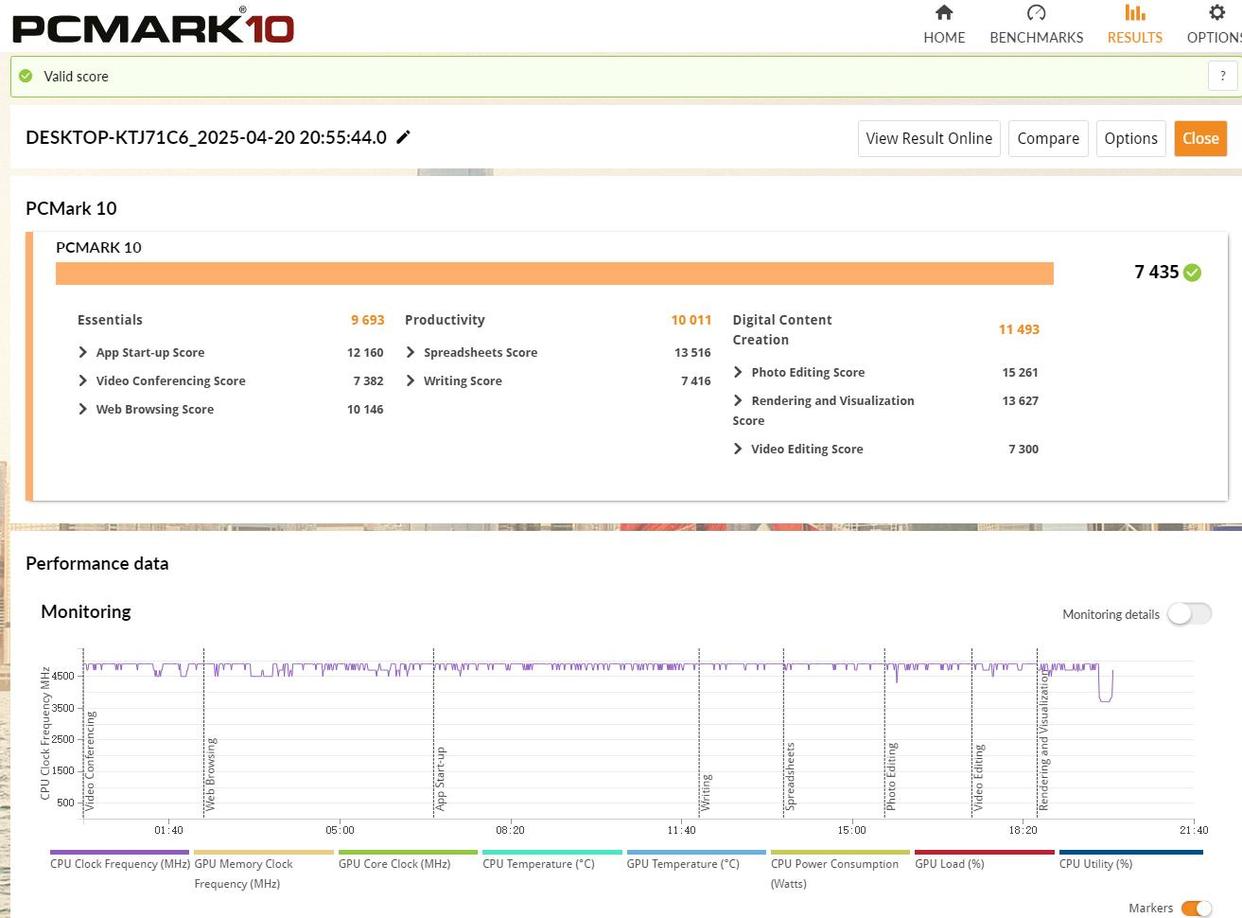Open the Benchmarks gauge icon

[x=1036, y=13]
